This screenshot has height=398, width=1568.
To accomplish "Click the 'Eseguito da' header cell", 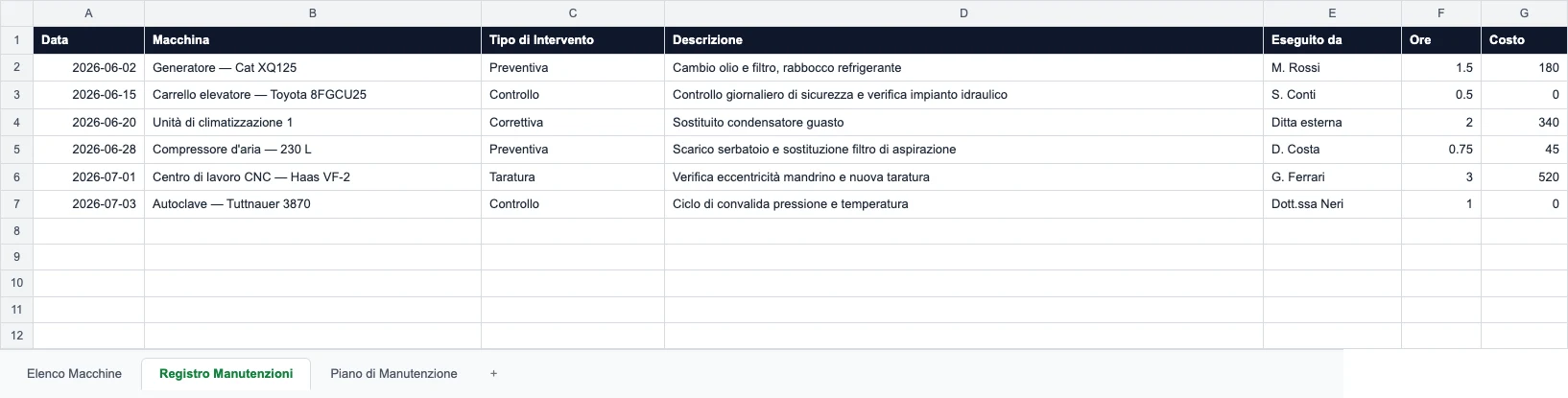I will click(x=1333, y=40).
